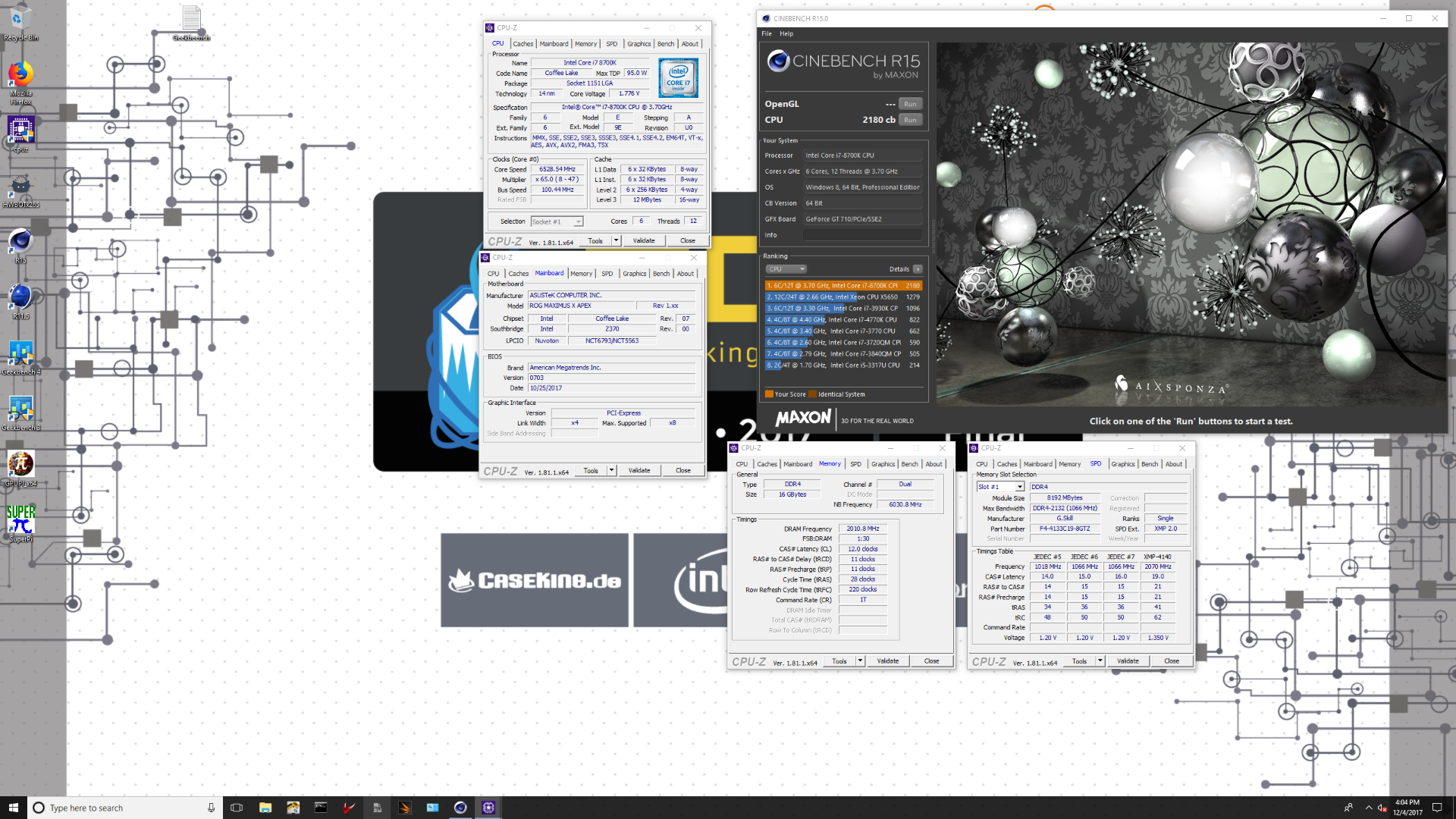Open Task View in the taskbar
The height and width of the screenshot is (819, 1456).
coord(237,808)
